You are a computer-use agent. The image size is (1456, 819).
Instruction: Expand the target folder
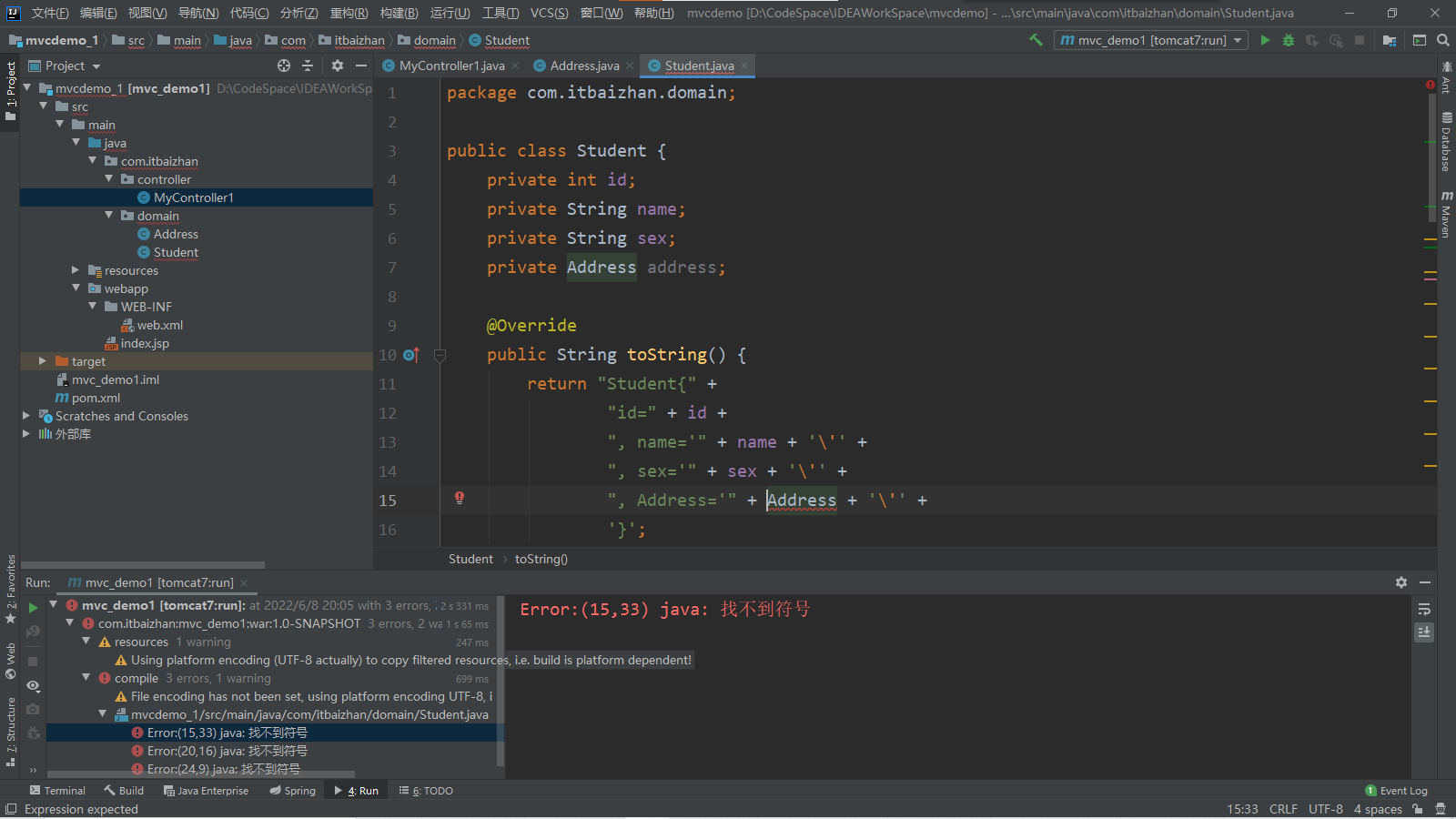click(x=42, y=361)
